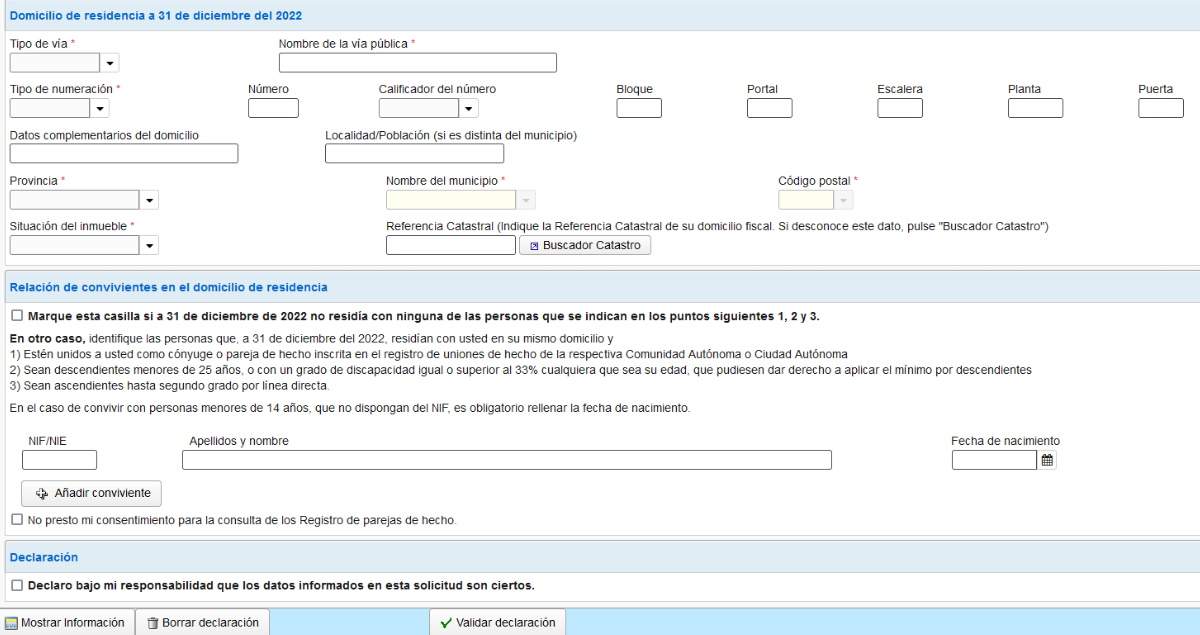Open the Código postal dropdown
Screen dimensions: 1200x635
point(844,200)
